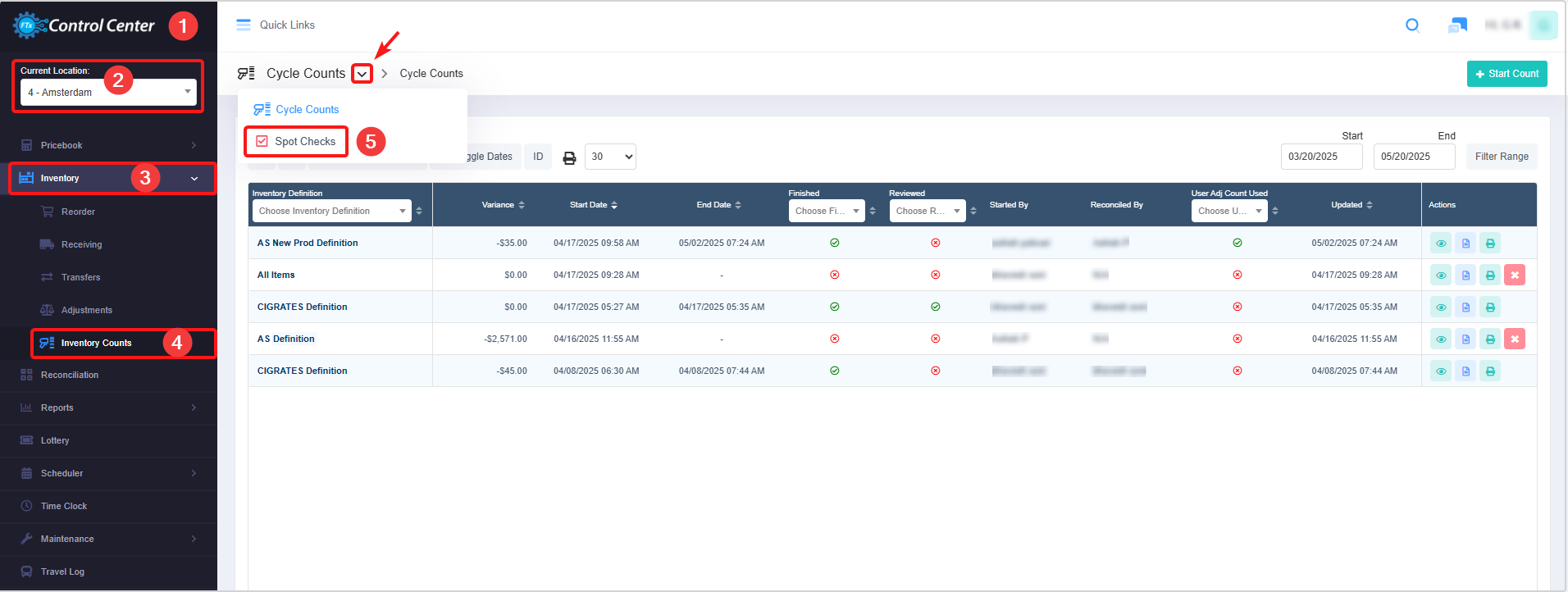
Task: Click the Start Count button
Action: coord(1506,74)
